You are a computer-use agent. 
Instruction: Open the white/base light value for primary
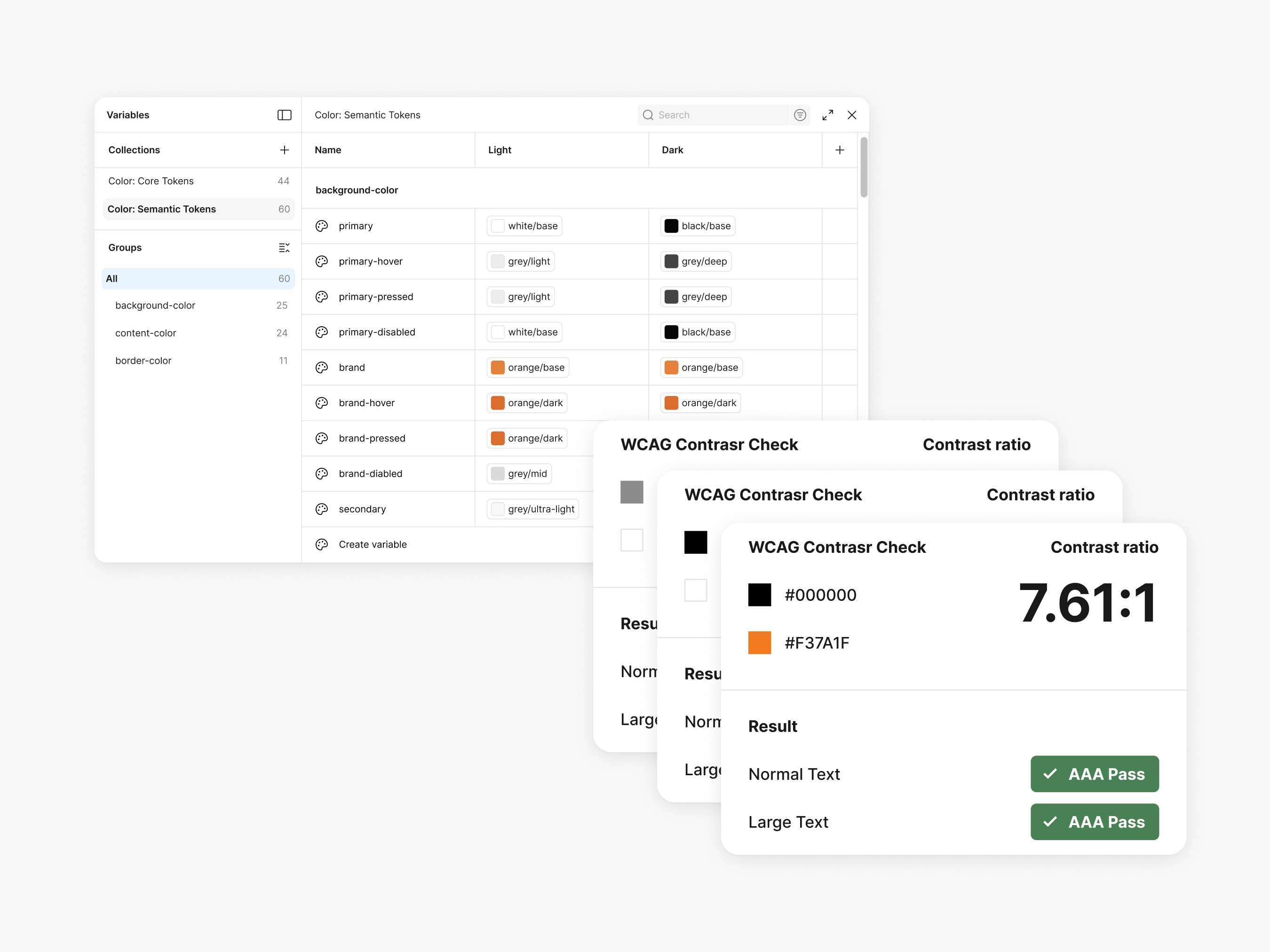pyautogui.click(x=525, y=226)
